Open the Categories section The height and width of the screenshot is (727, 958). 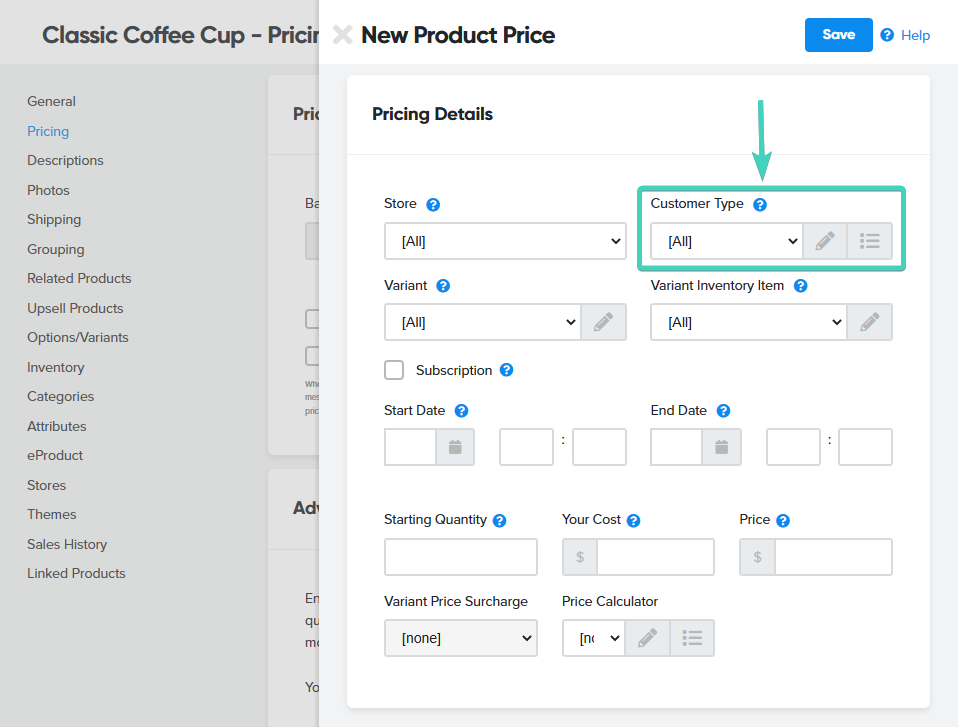[60, 396]
